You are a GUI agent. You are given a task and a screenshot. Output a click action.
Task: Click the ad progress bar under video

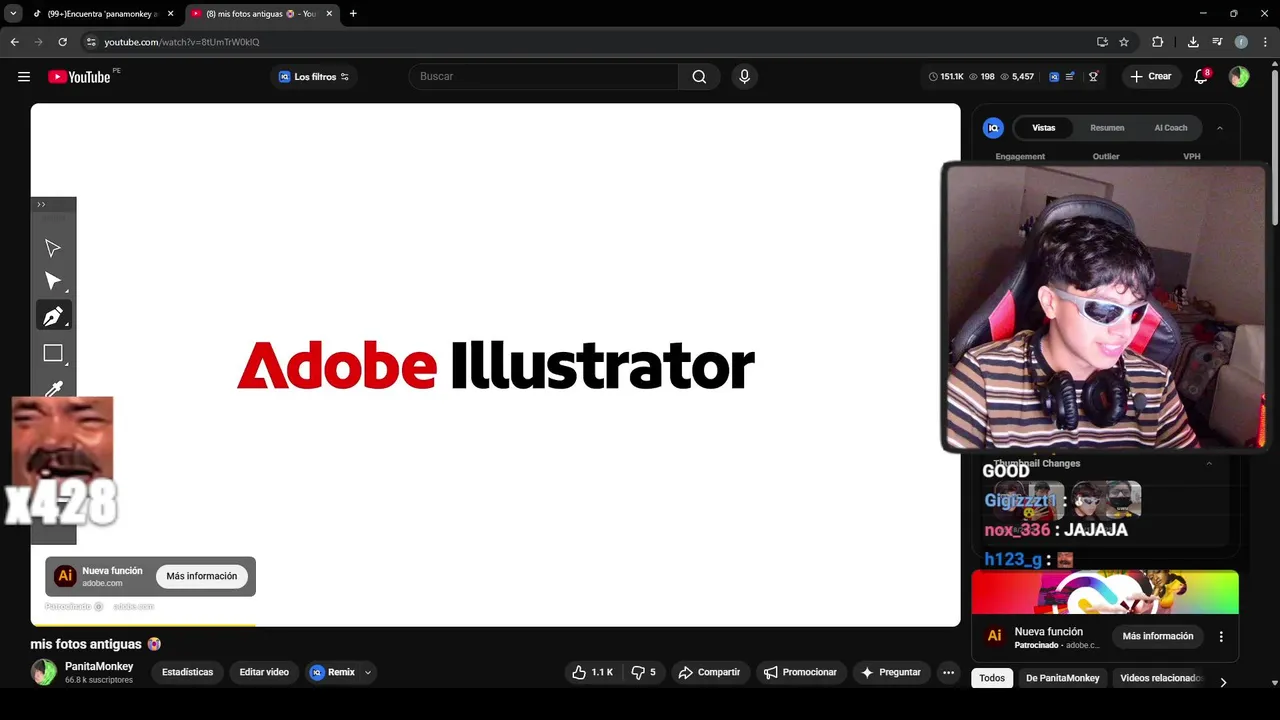495,626
